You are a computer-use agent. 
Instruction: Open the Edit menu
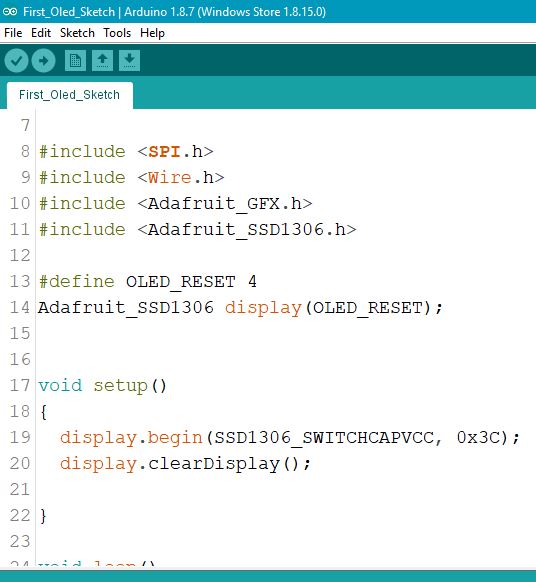[41, 33]
